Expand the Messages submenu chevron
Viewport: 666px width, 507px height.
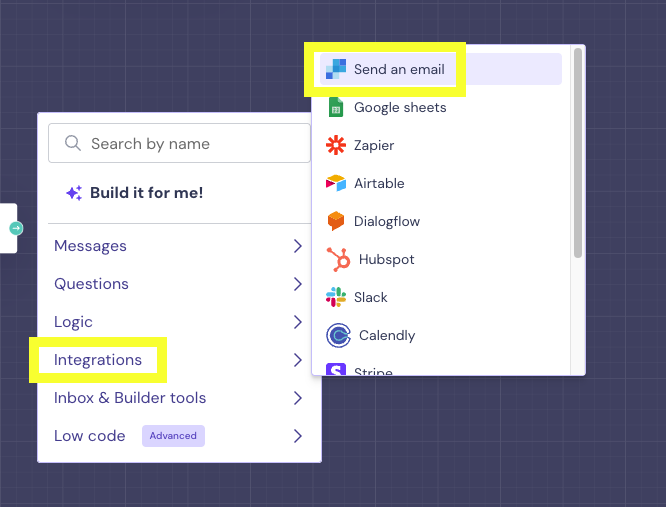[x=298, y=246]
